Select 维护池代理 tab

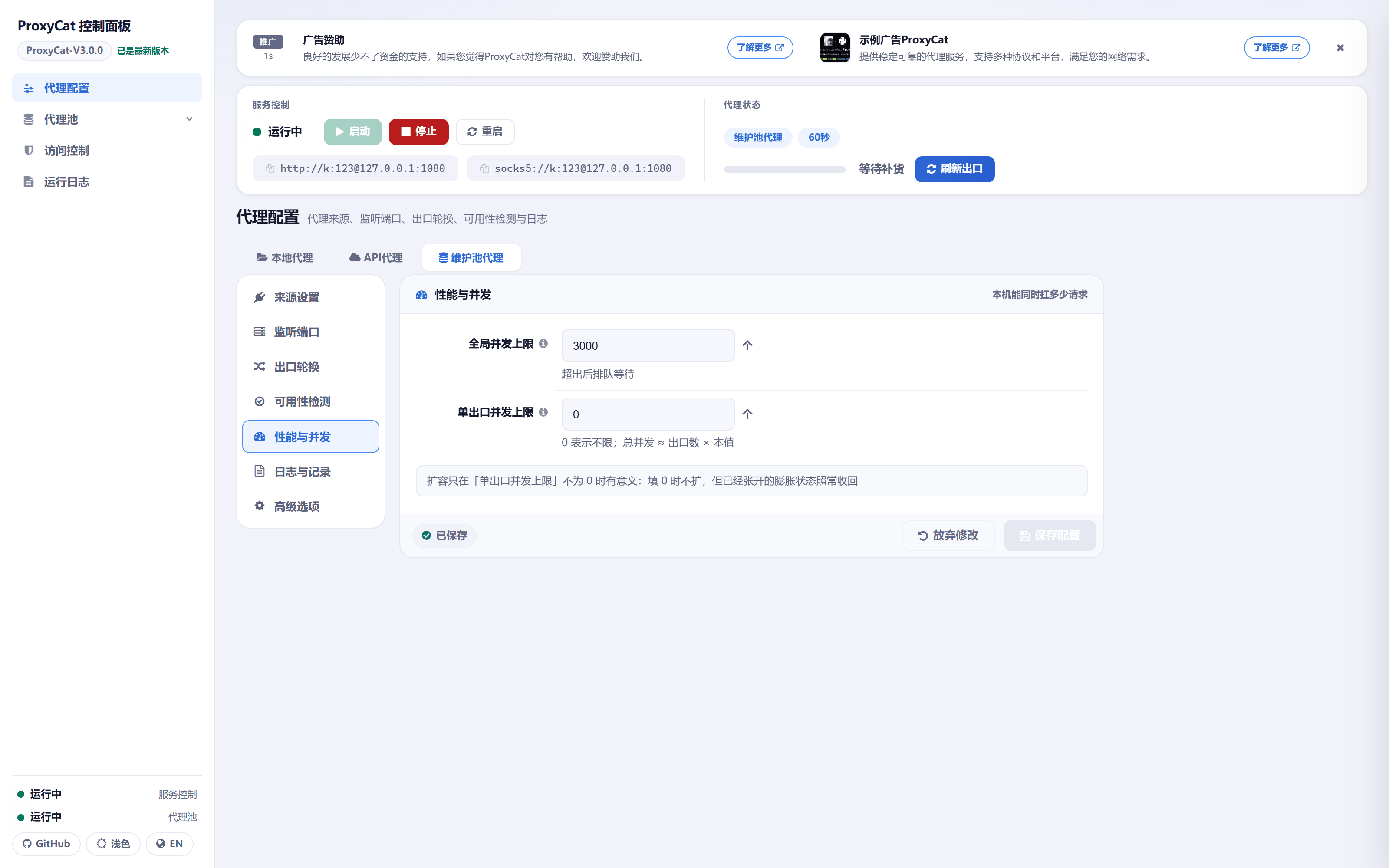tap(471, 258)
